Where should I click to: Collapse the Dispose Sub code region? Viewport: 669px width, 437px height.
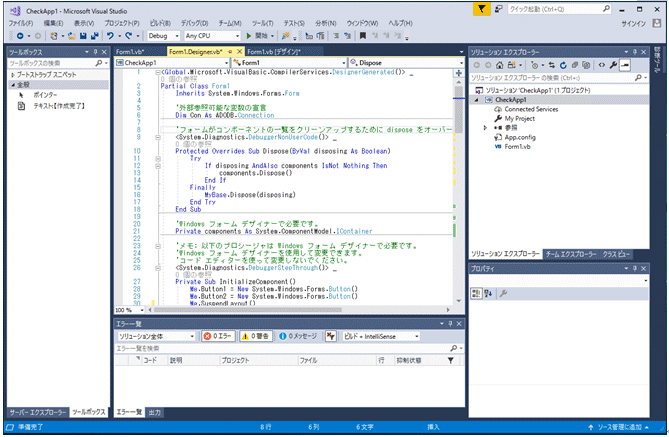[158, 137]
